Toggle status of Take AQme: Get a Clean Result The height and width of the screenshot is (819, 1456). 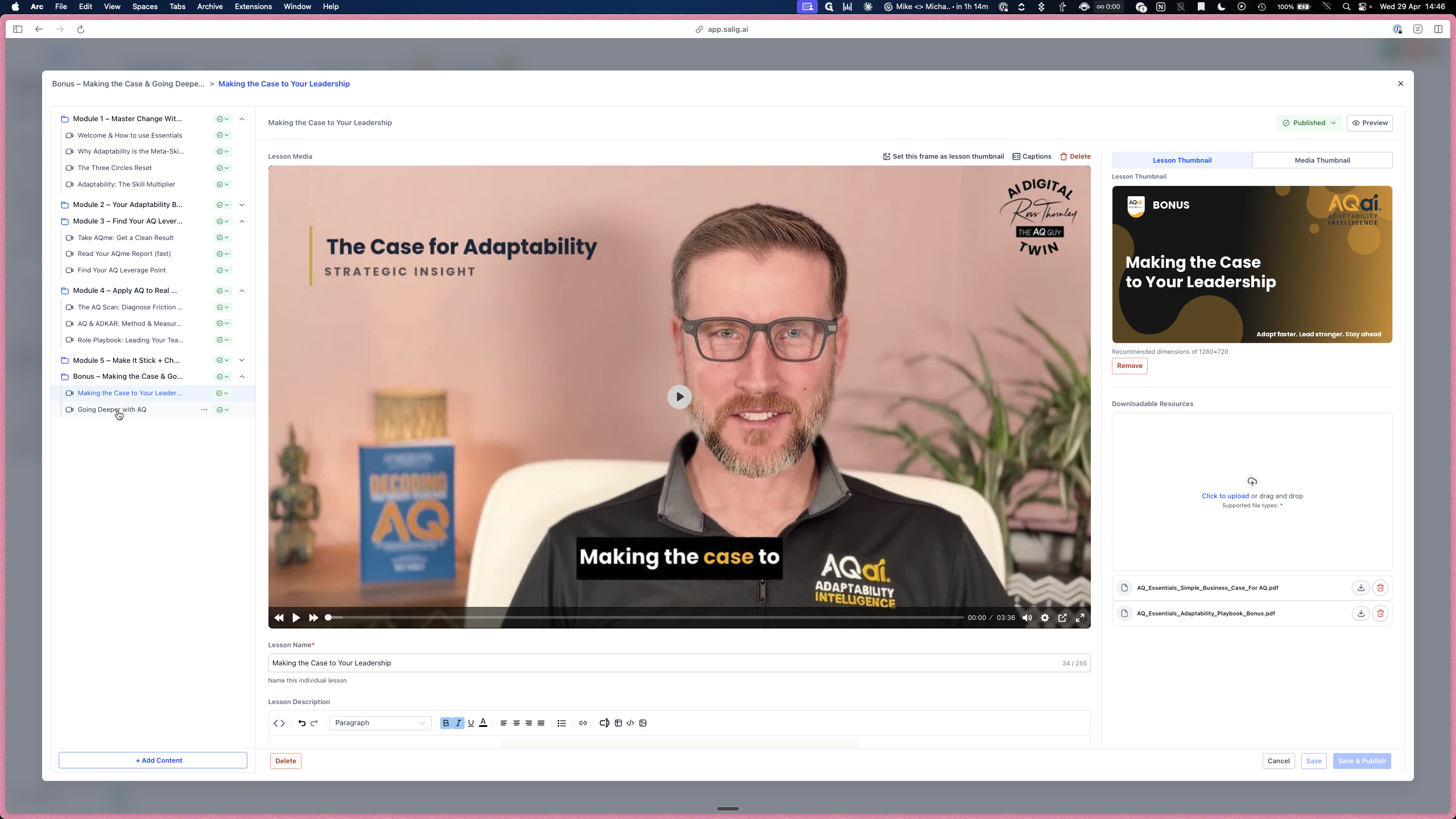[x=222, y=238]
